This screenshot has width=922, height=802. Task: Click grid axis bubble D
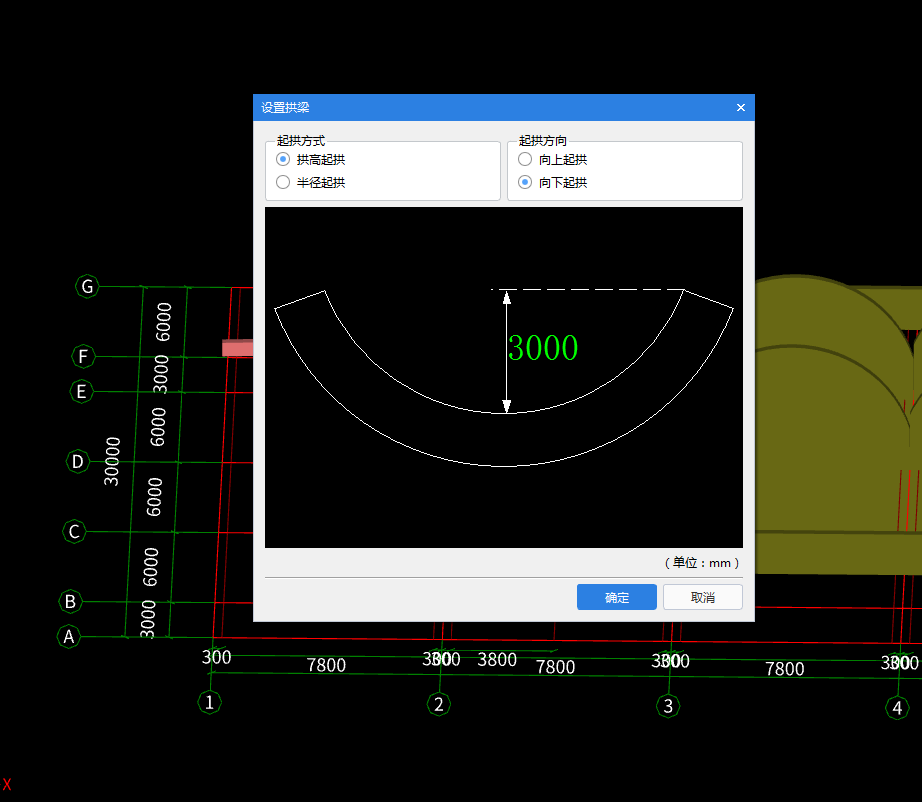coord(78,462)
